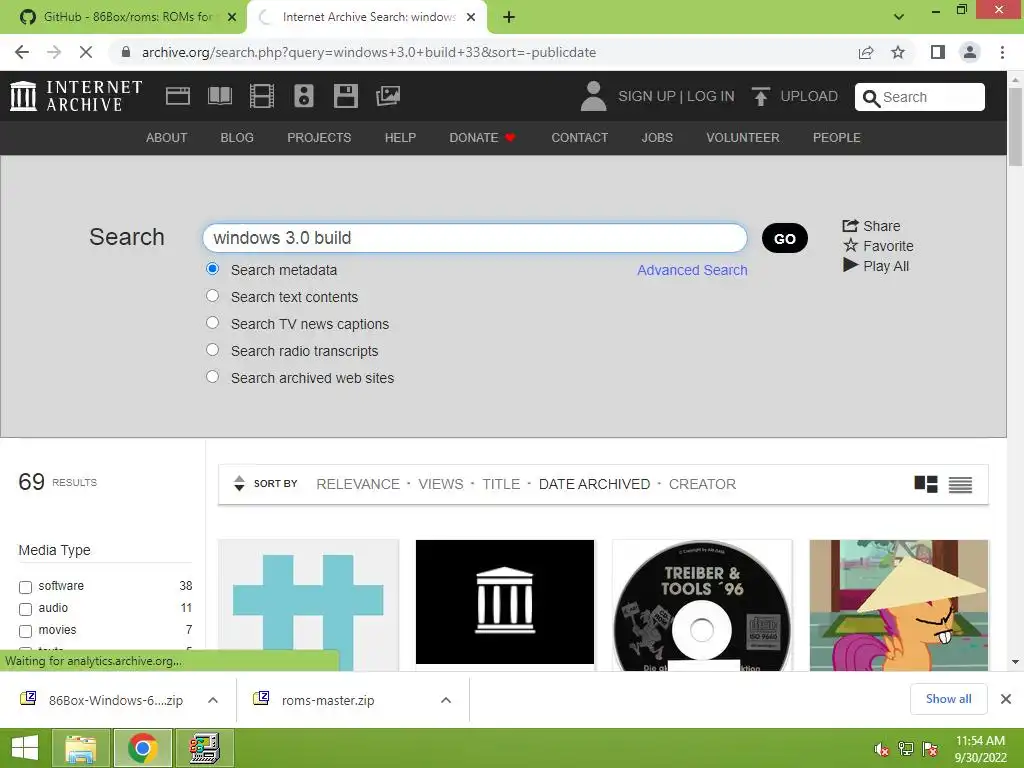
Task: Toggle sort direction arrows
Action: [x=239, y=483]
